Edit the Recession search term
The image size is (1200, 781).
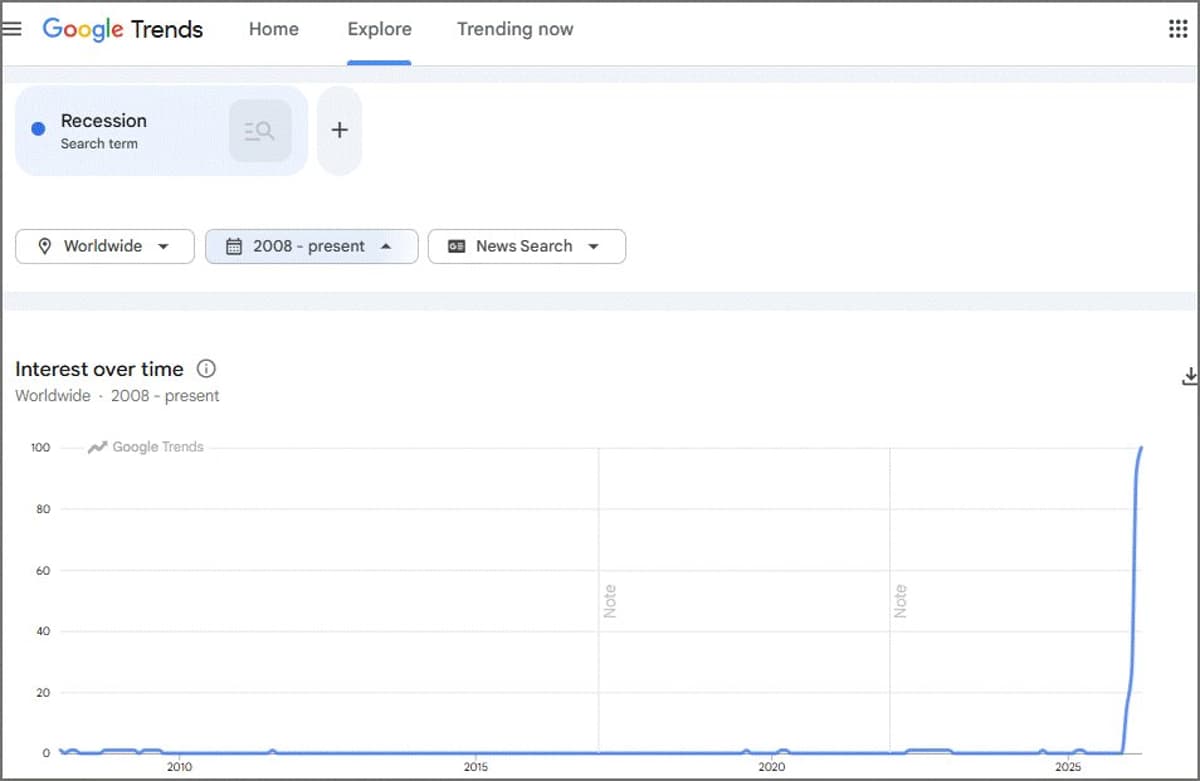103,121
